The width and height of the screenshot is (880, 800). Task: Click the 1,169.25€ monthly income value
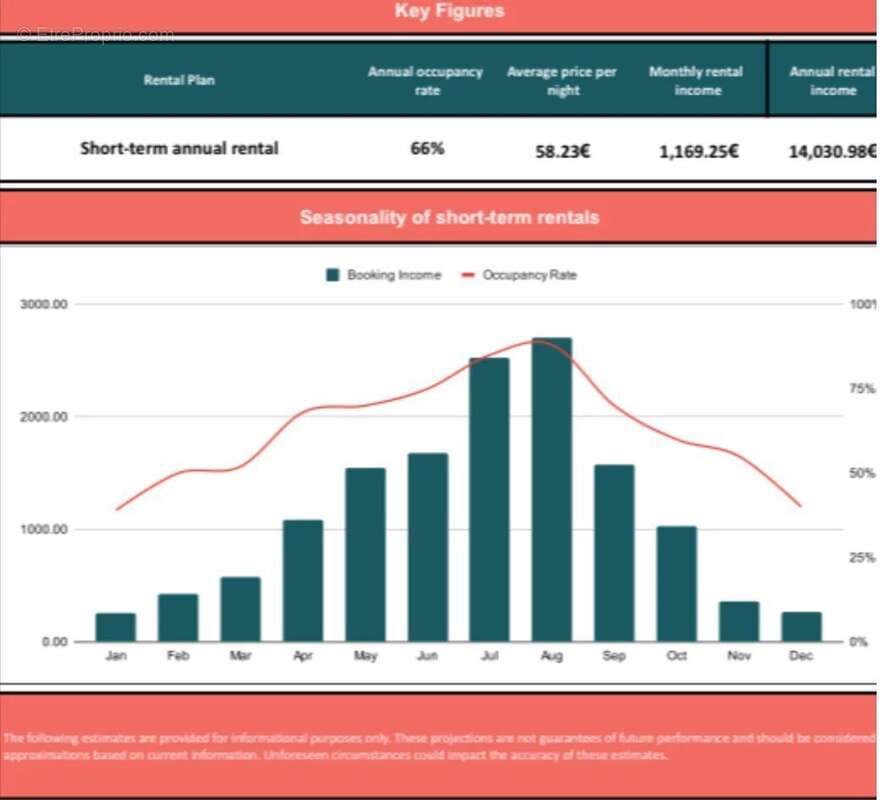(699, 152)
